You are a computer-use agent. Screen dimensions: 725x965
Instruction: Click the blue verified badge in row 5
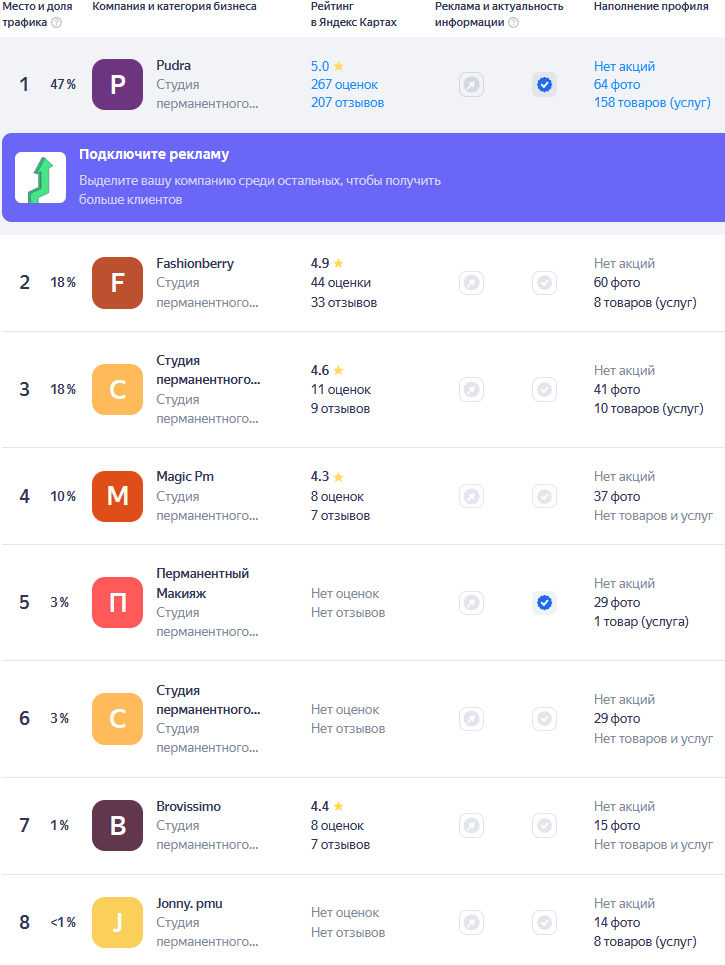pyautogui.click(x=545, y=603)
